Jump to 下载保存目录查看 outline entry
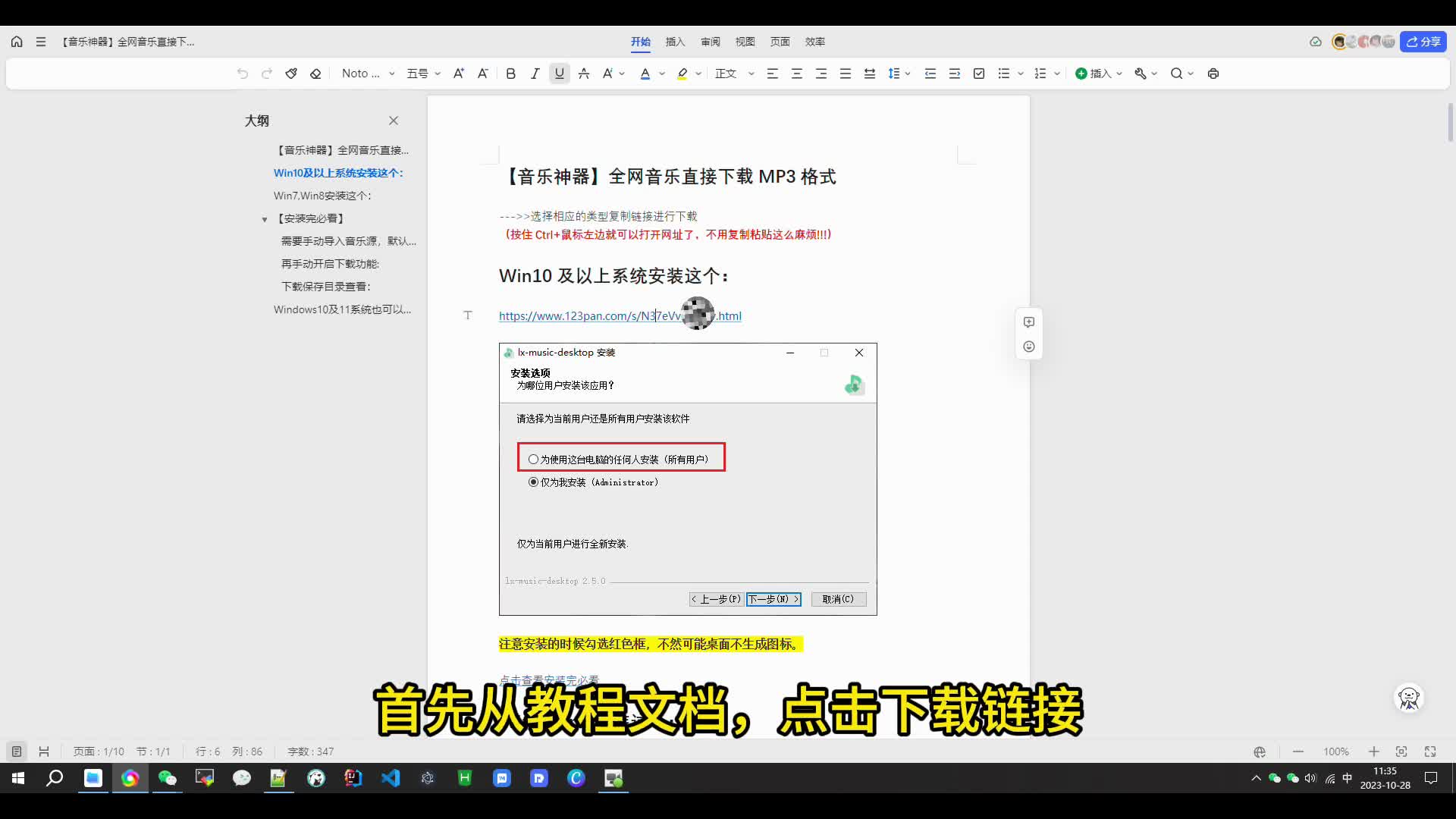This screenshot has height=819, width=1456. [x=326, y=287]
